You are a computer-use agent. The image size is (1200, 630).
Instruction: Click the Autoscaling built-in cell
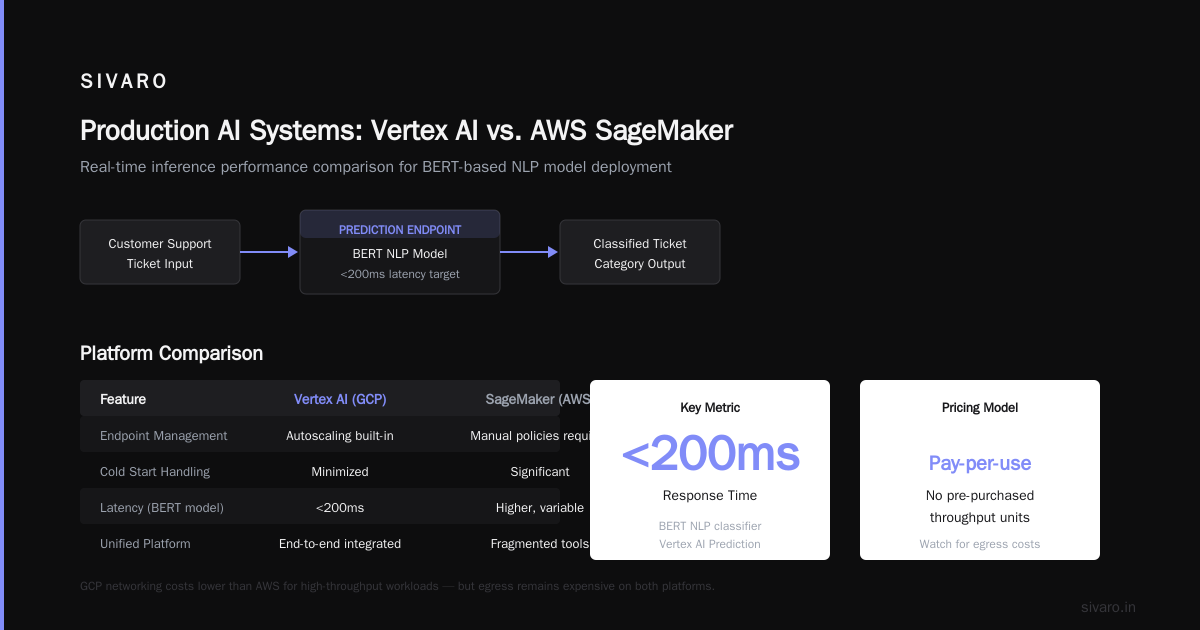pyautogui.click(x=340, y=435)
